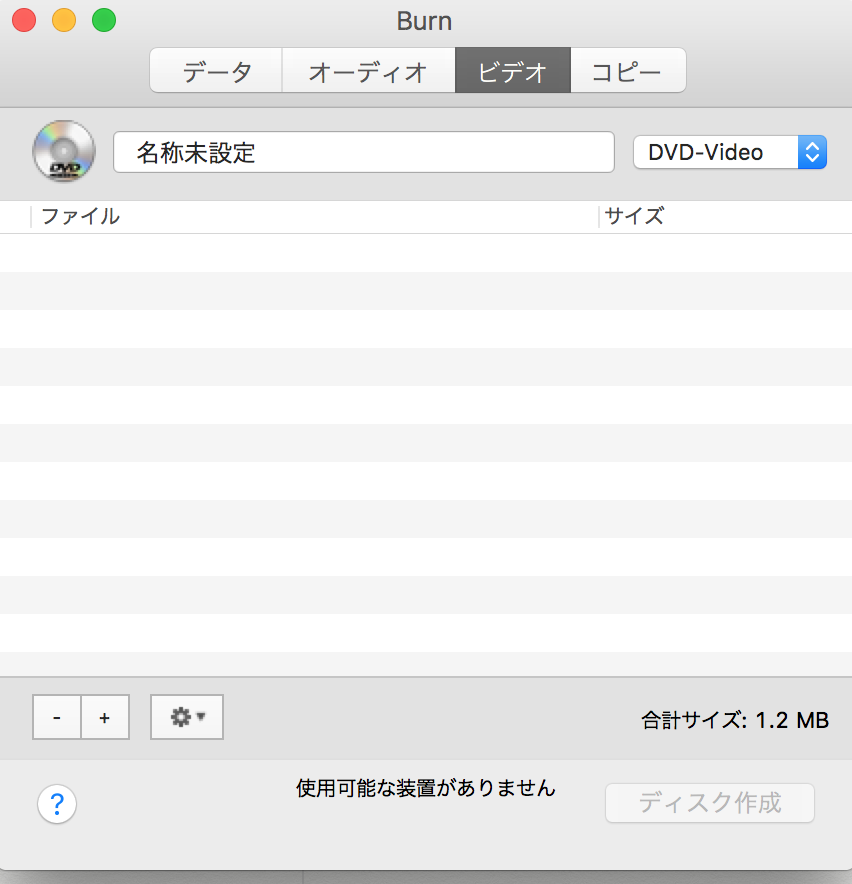The height and width of the screenshot is (884, 852).
Task: Open the DVD-Video format dropdown
Action: (730, 152)
